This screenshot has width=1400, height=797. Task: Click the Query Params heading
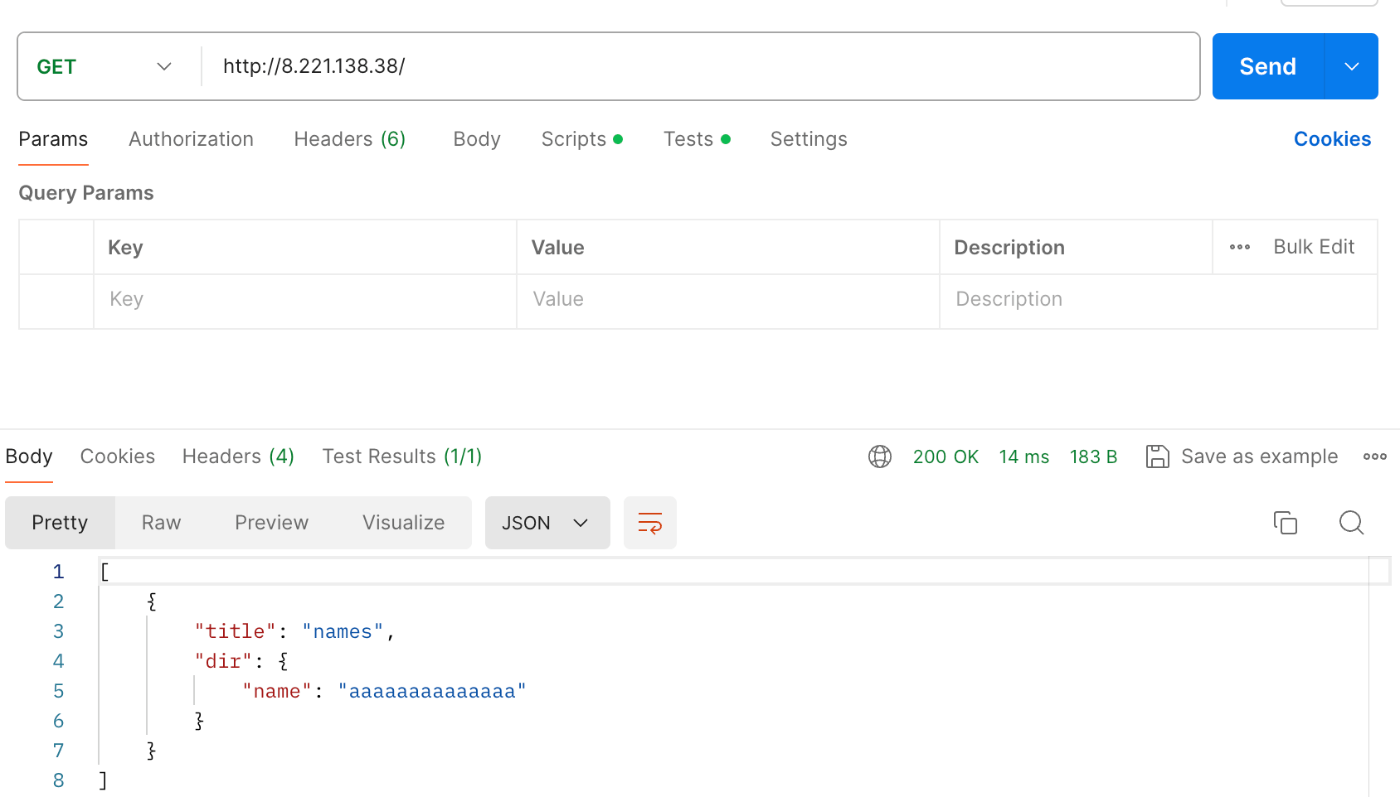click(x=86, y=193)
